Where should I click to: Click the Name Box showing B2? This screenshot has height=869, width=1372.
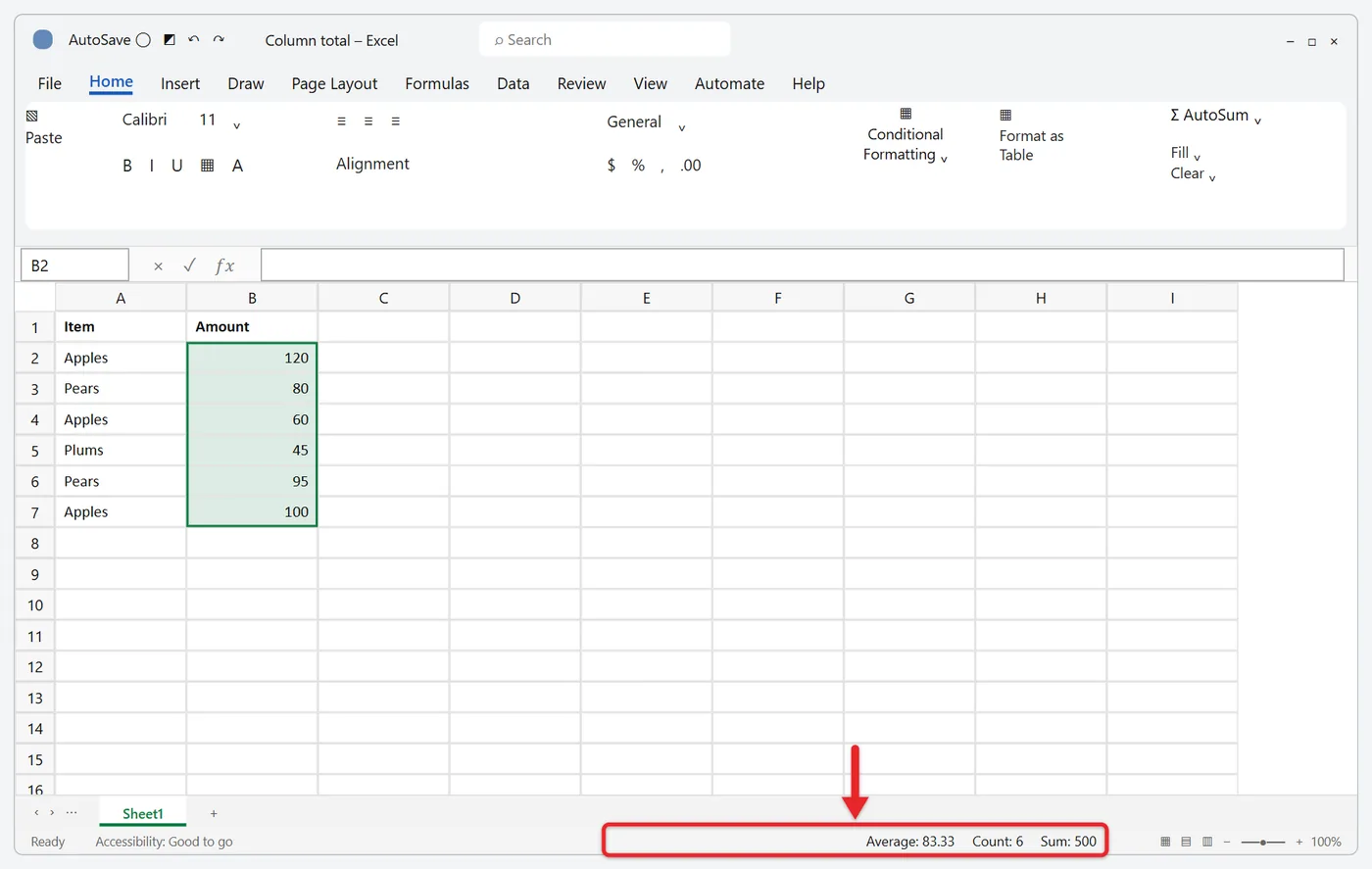pyautogui.click(x=74, y=266)
